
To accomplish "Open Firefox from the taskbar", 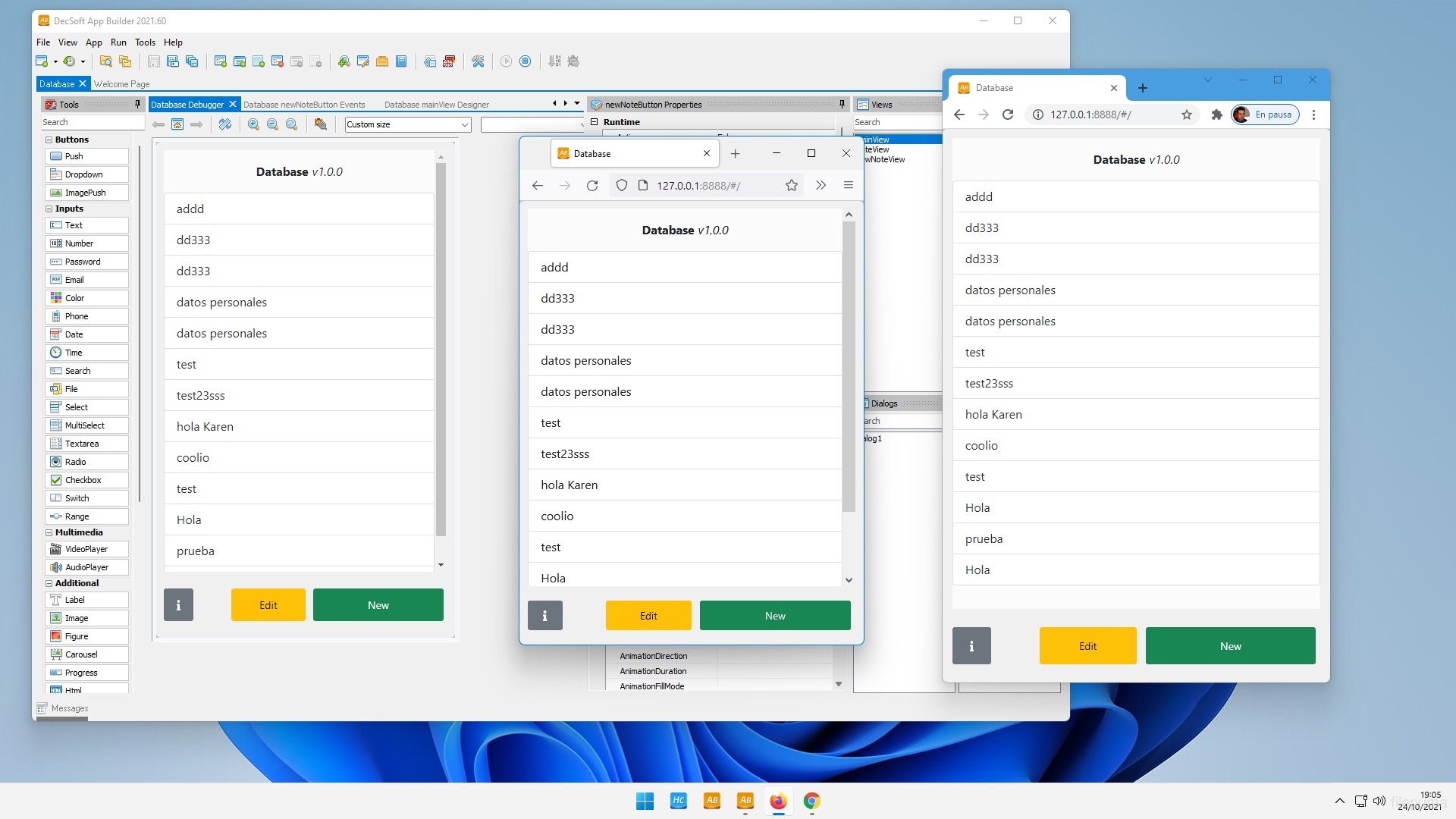I will pos(777,801).
